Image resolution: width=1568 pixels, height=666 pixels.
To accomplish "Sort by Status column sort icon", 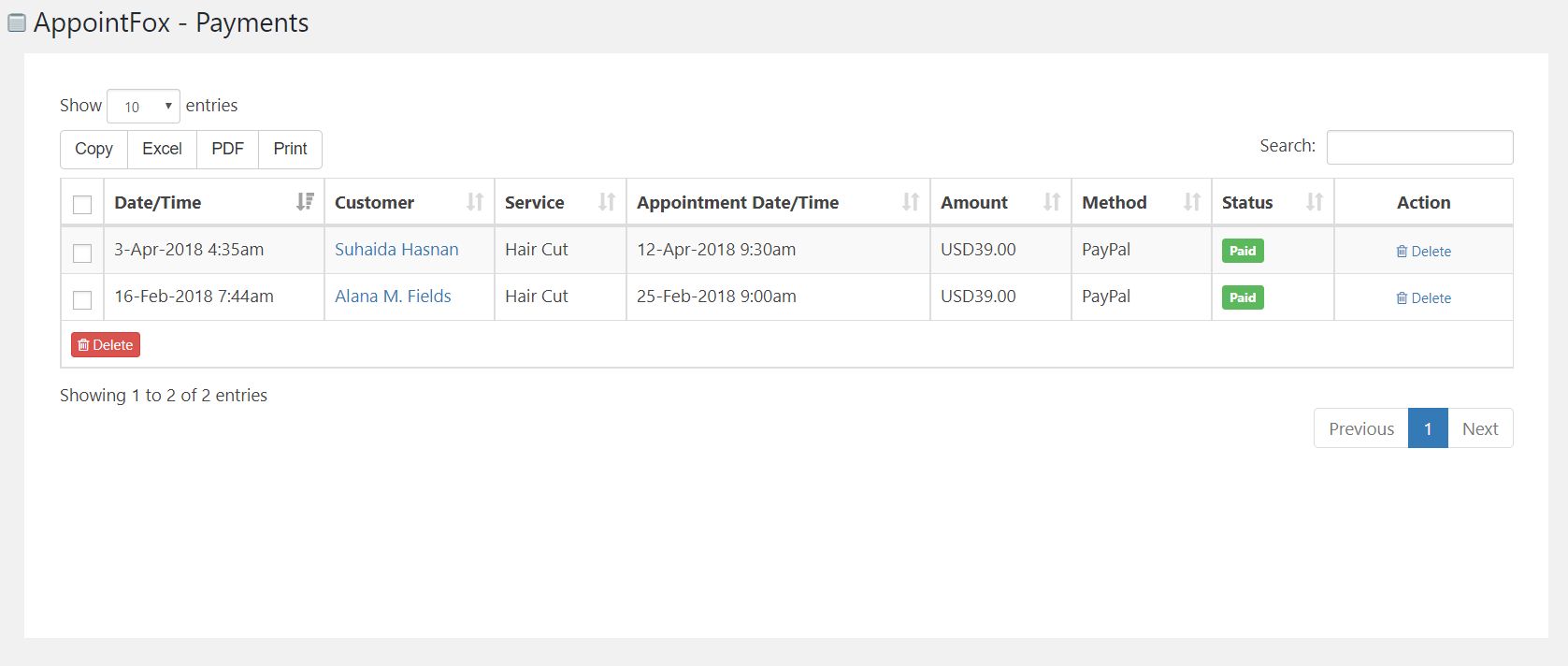I will 1315,201.
